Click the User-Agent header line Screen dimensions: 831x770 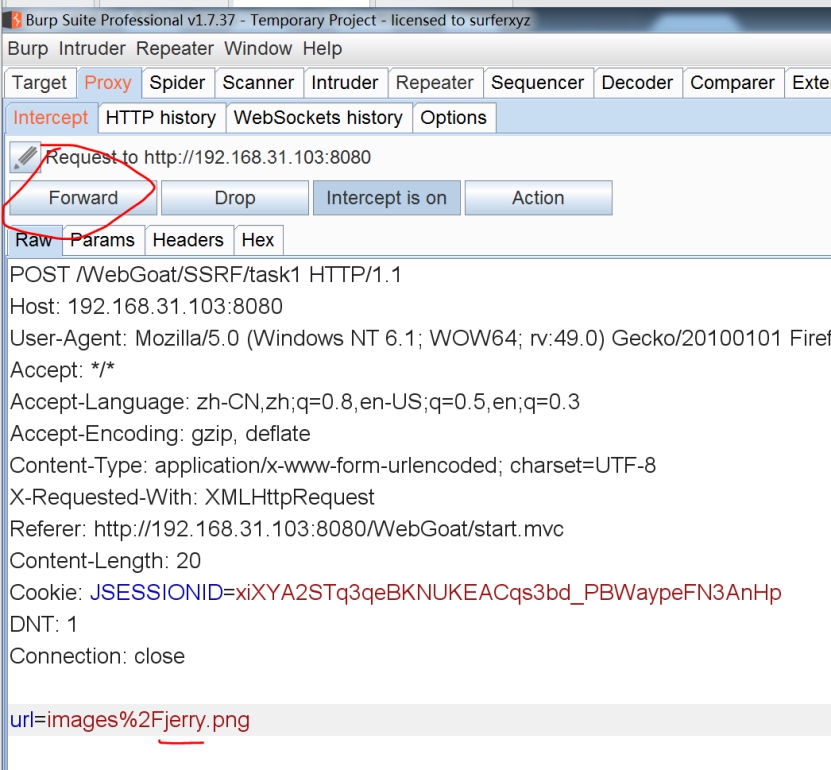tap(420, 339)
